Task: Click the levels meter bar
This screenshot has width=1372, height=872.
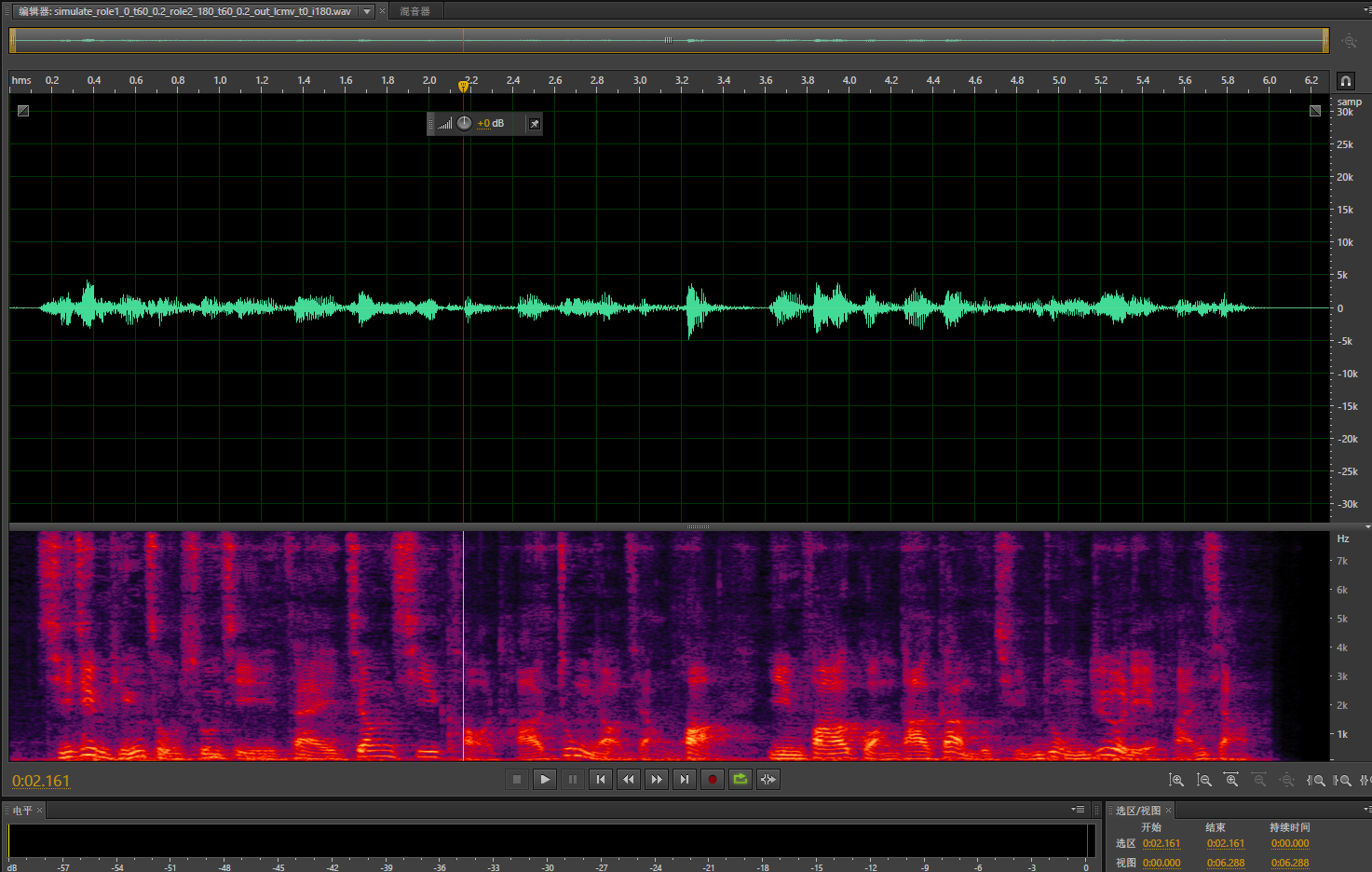Action: pos(551,841)
